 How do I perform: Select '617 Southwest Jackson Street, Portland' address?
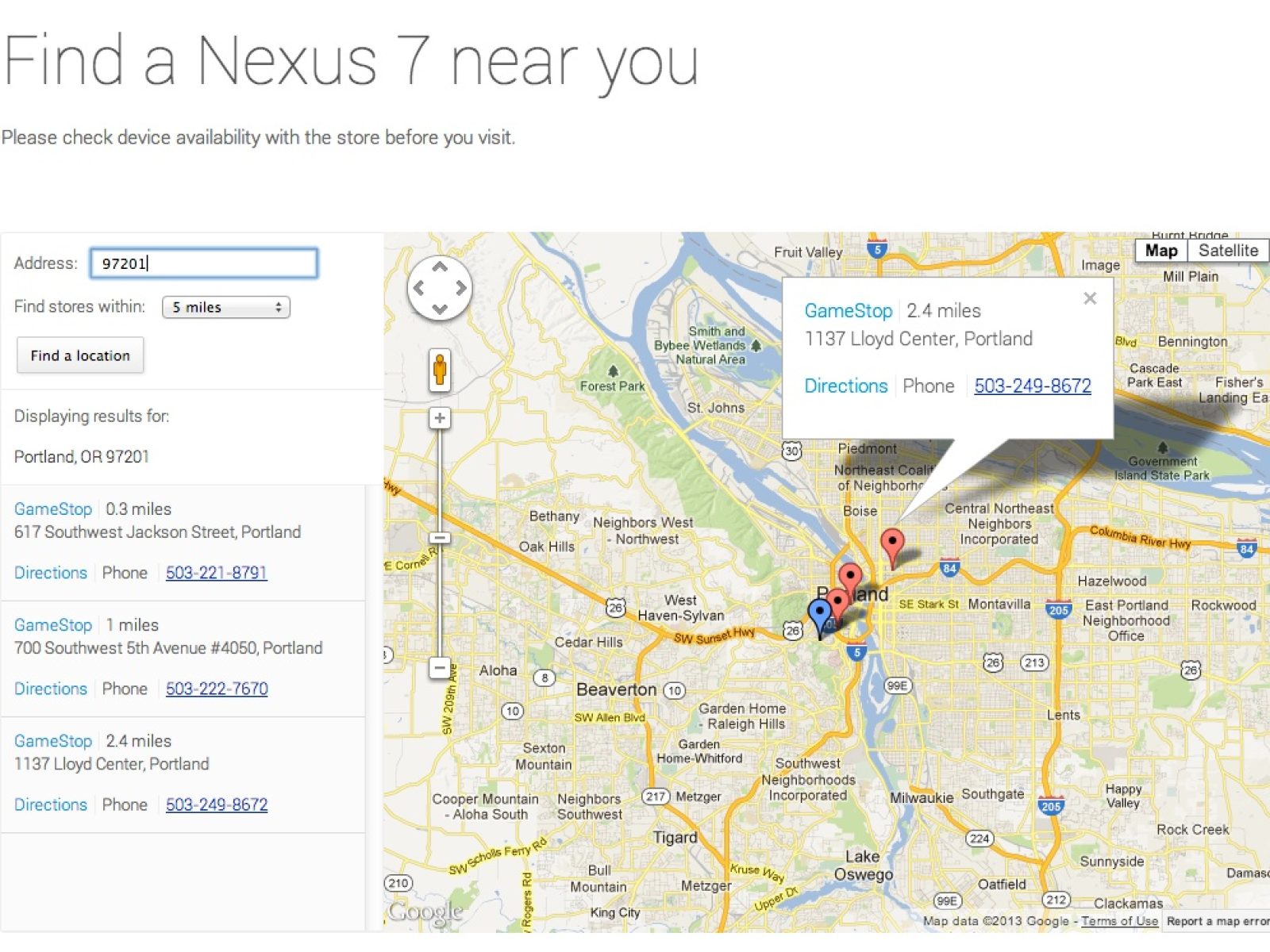click(157, 532)
